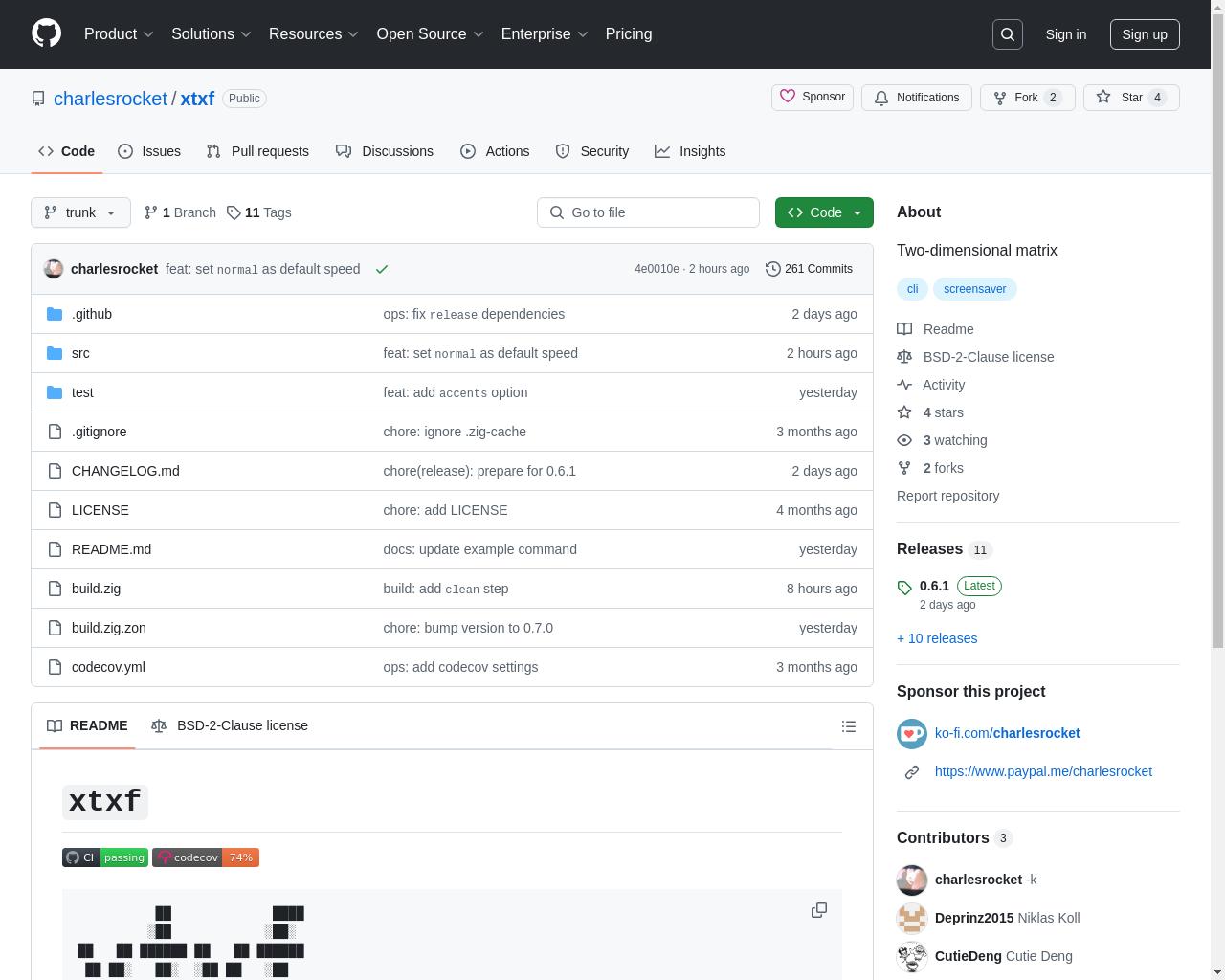Open the Notifications bell button
The image size is (1225, 980).
tap(917, 98)
